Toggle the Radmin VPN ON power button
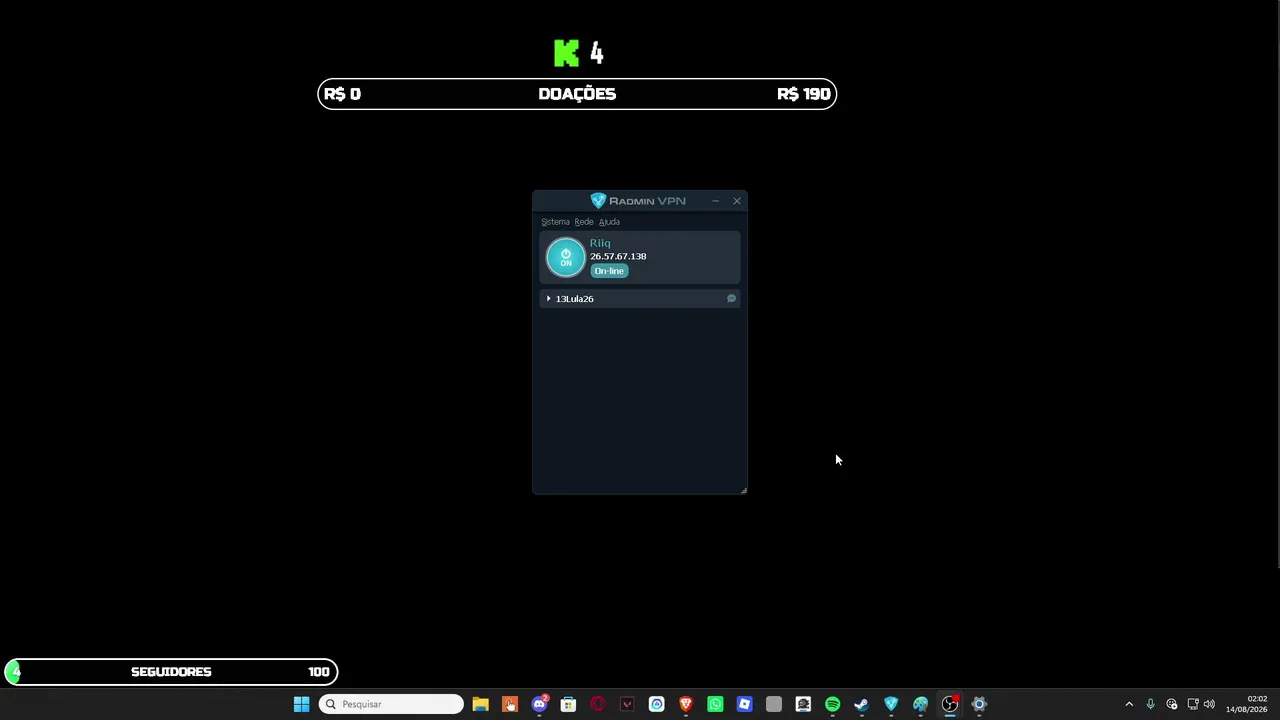Viewport: 1280px width, 720px height. point(565,258)
